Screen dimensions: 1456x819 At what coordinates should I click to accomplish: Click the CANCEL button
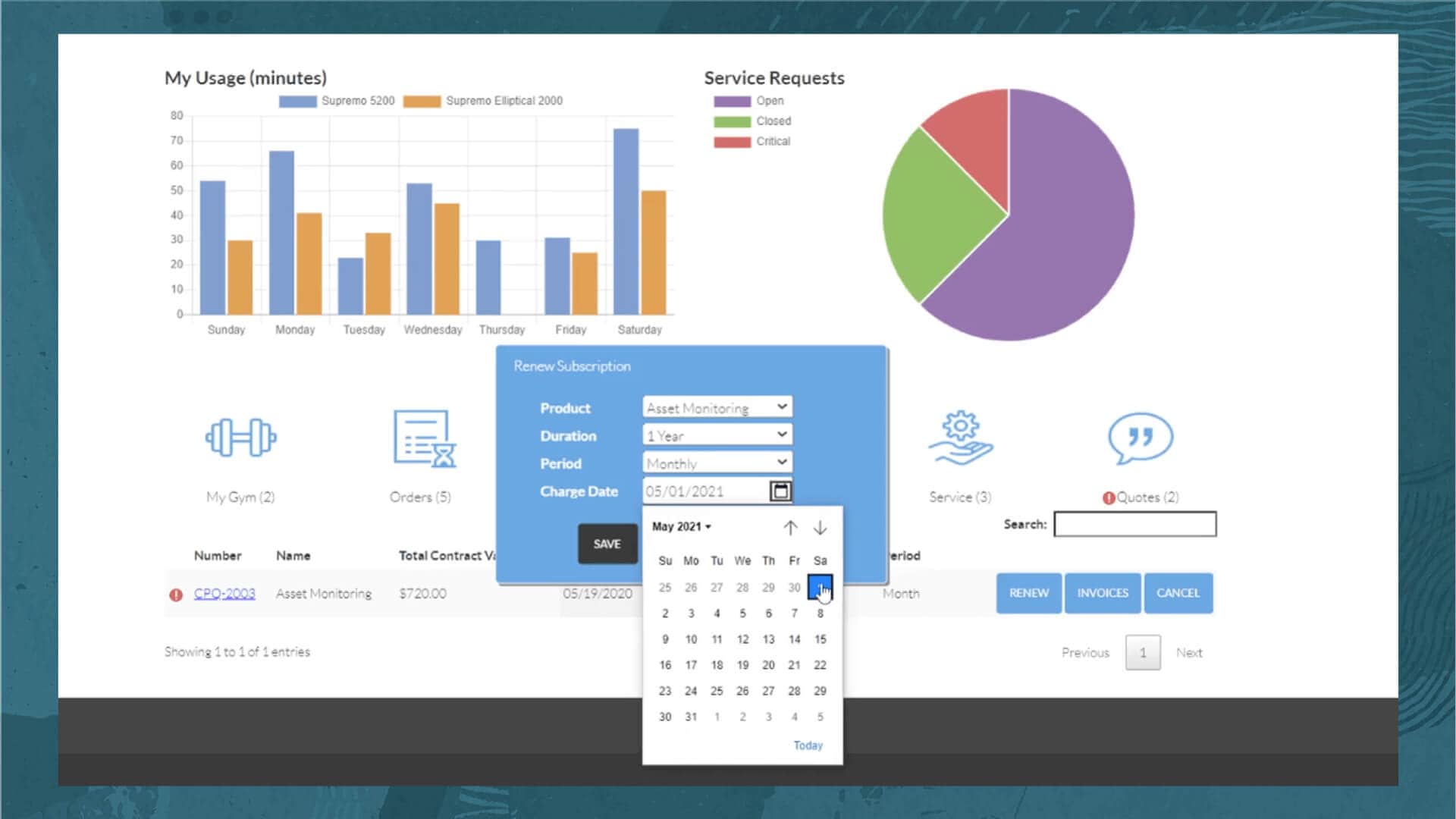[x=1178, y=592]
